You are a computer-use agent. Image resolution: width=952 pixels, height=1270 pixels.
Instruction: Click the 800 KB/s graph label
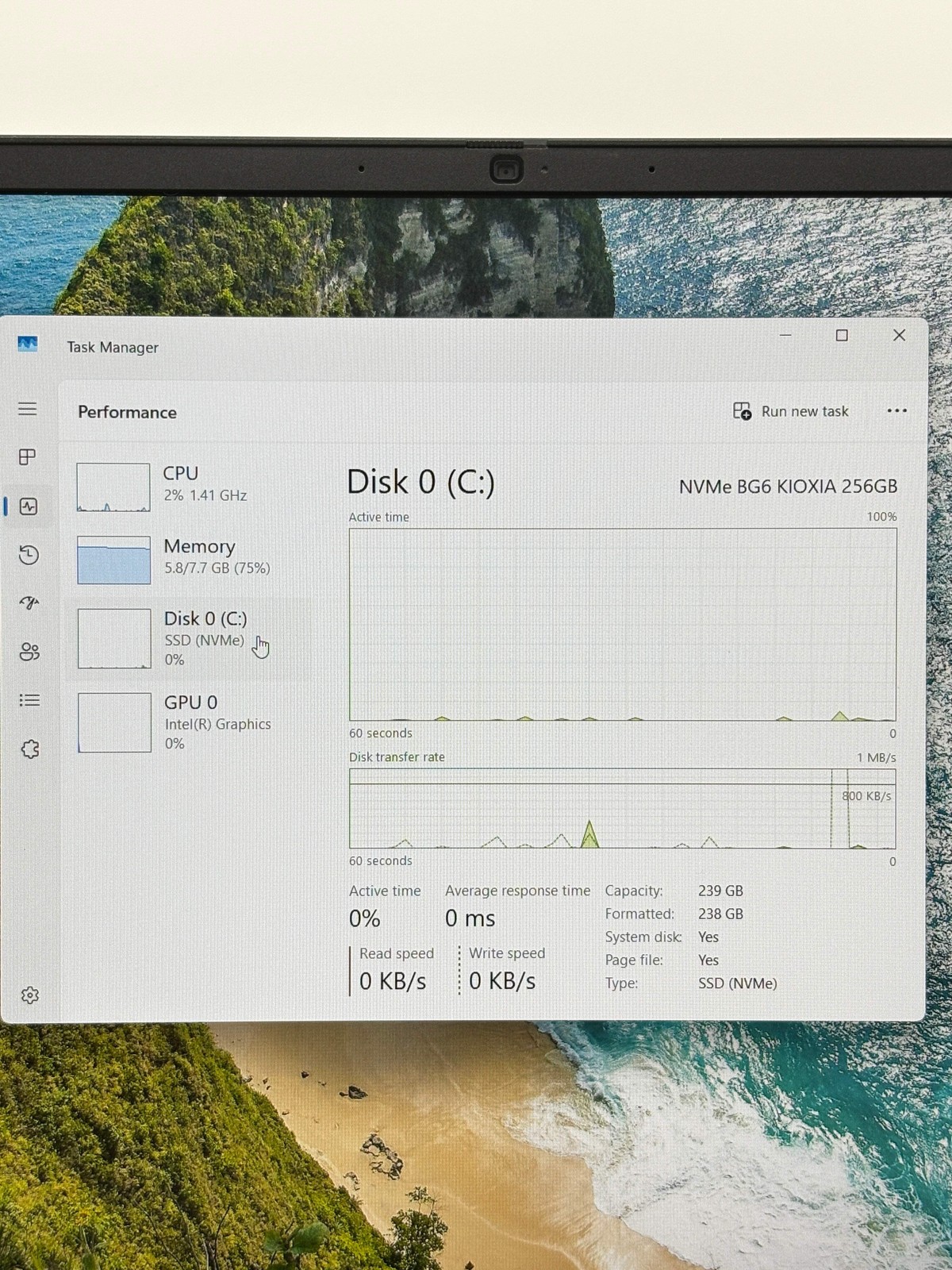(x=866, y=796)
